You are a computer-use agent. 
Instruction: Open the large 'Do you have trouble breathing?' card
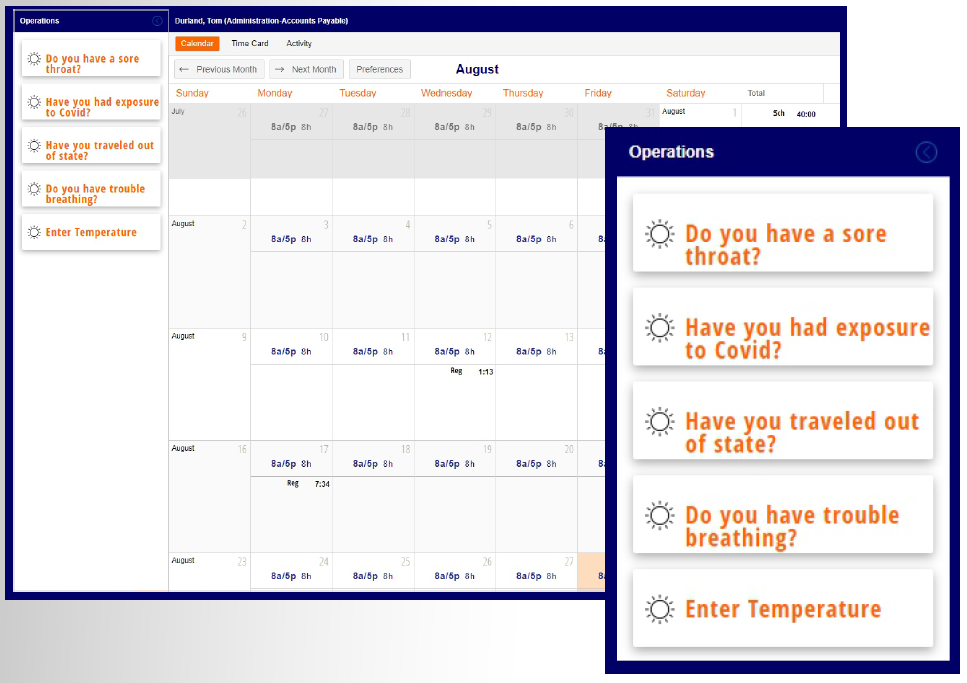[783, 514]
